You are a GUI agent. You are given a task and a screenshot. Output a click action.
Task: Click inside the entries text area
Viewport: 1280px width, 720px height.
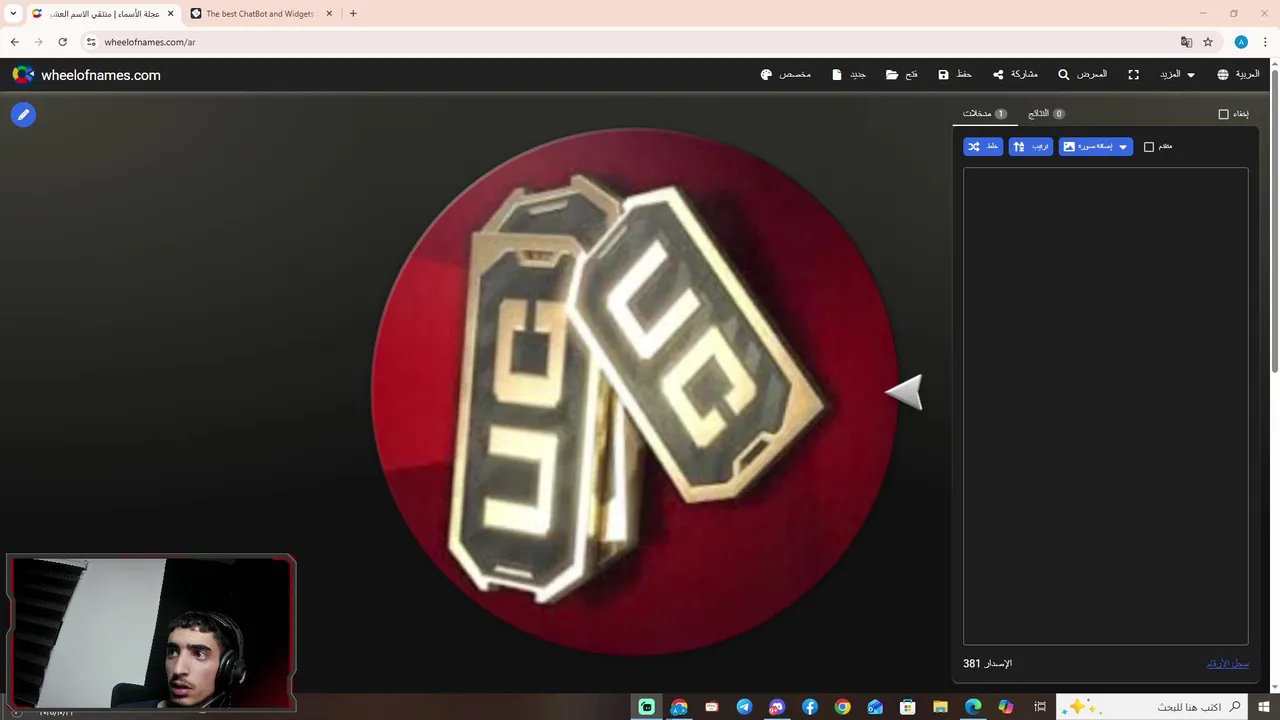pyautogui.click(x=1105, y=406)
